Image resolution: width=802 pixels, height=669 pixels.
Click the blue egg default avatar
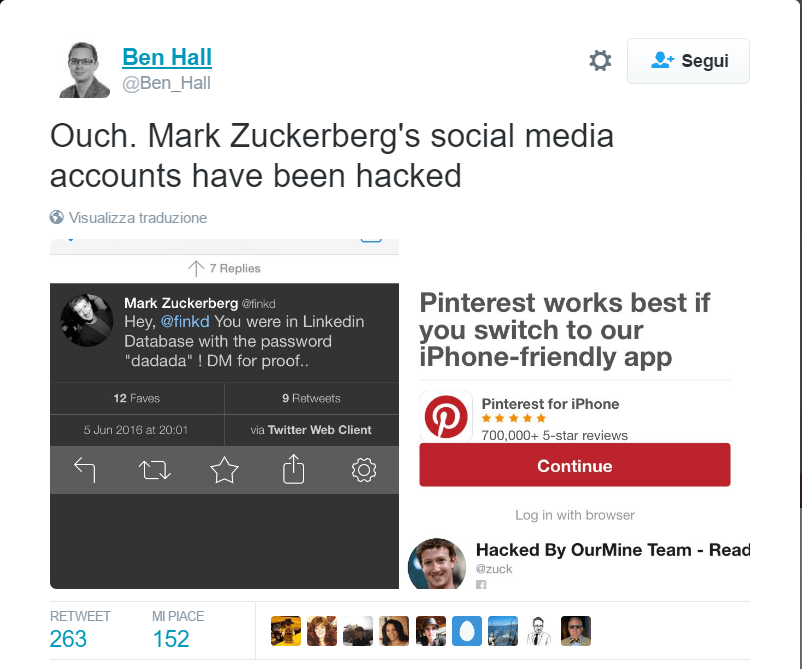pos(466,631)
